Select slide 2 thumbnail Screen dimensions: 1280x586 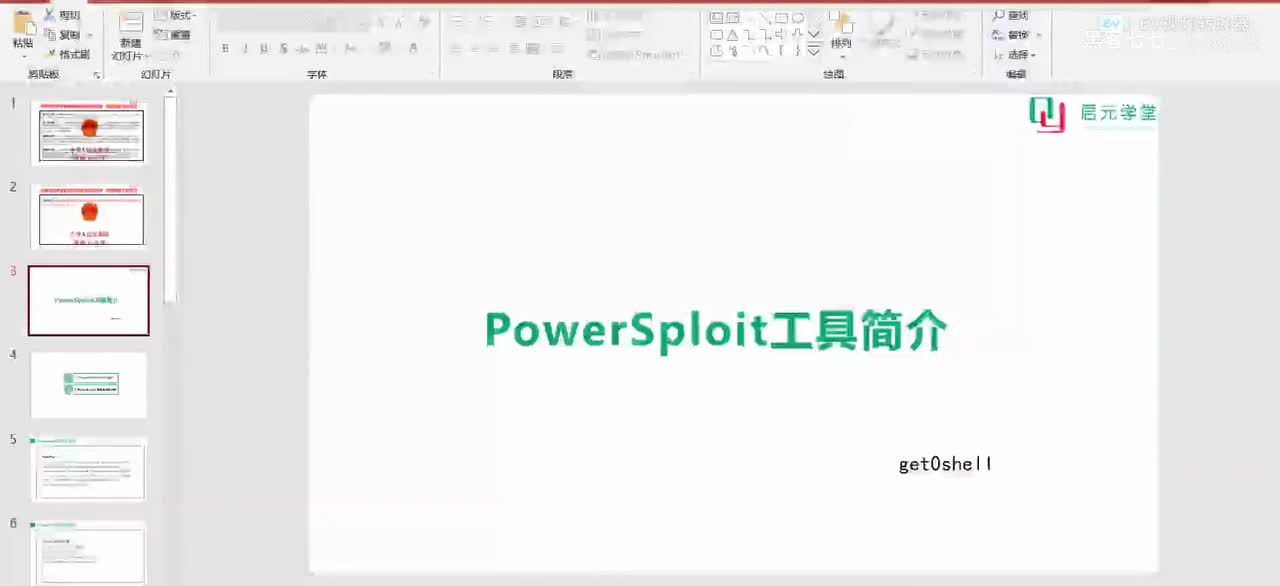[90, 217]
